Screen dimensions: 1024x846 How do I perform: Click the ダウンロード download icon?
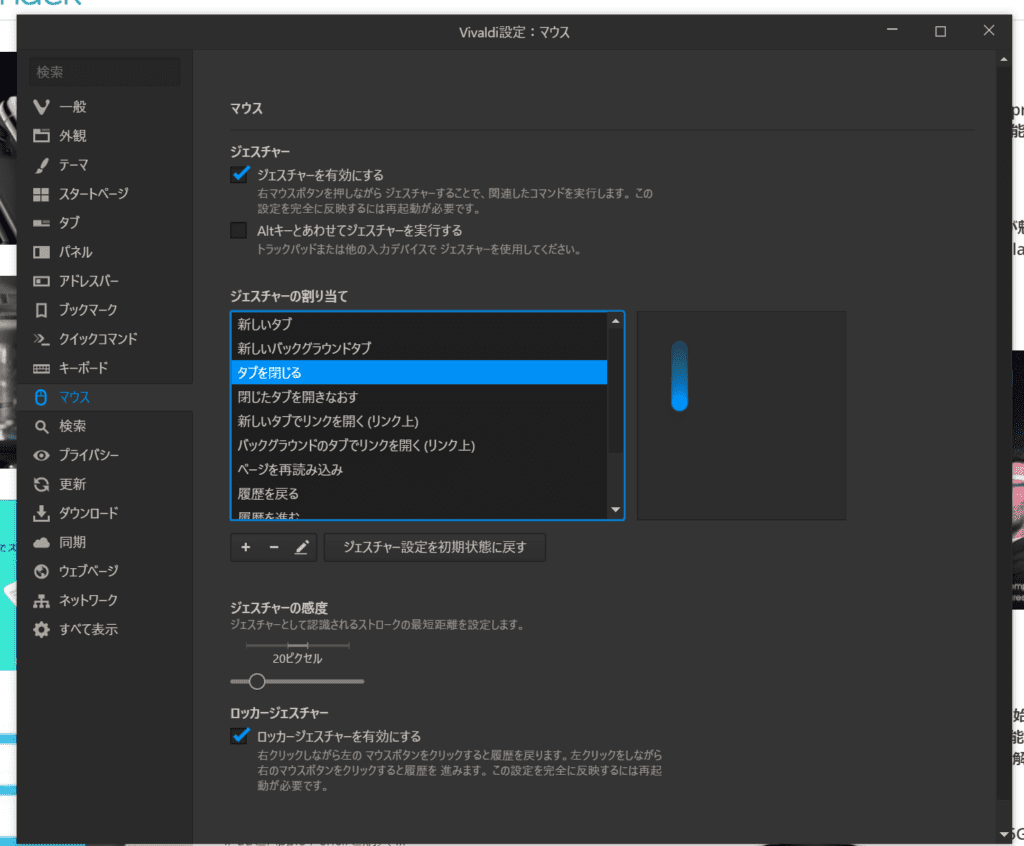[41, 513]
